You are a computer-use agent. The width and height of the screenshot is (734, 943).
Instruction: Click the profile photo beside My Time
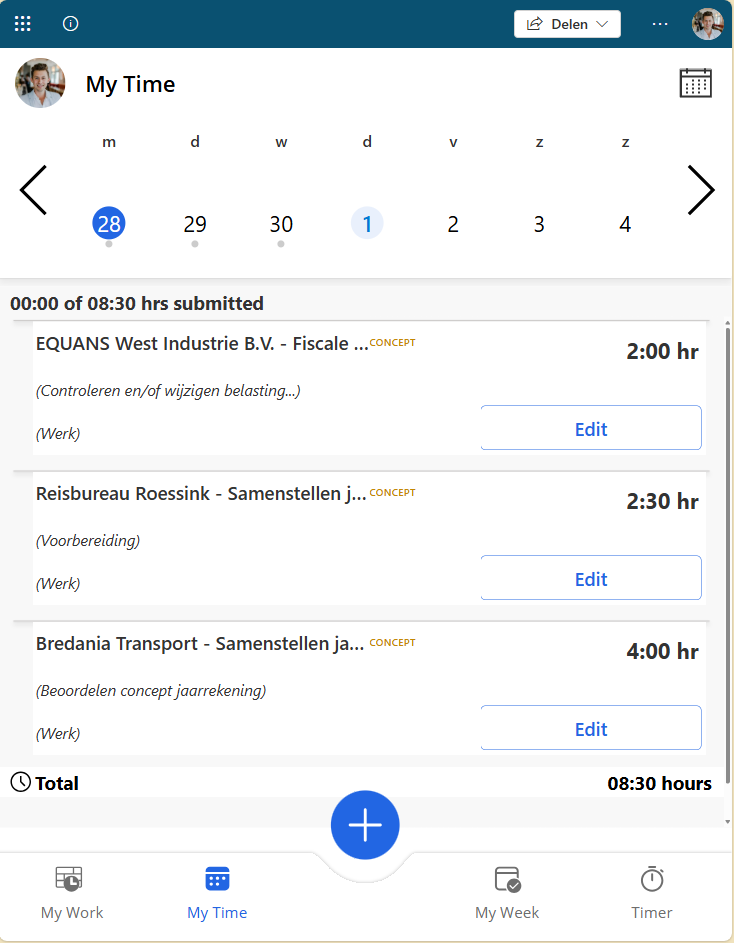click(40, 83)
